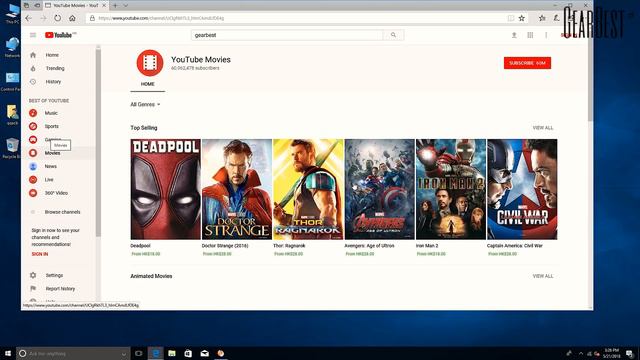This screenshot has height=360, width=640.
Task: Open the News channel in sidebar
Action: pos(51,167)
